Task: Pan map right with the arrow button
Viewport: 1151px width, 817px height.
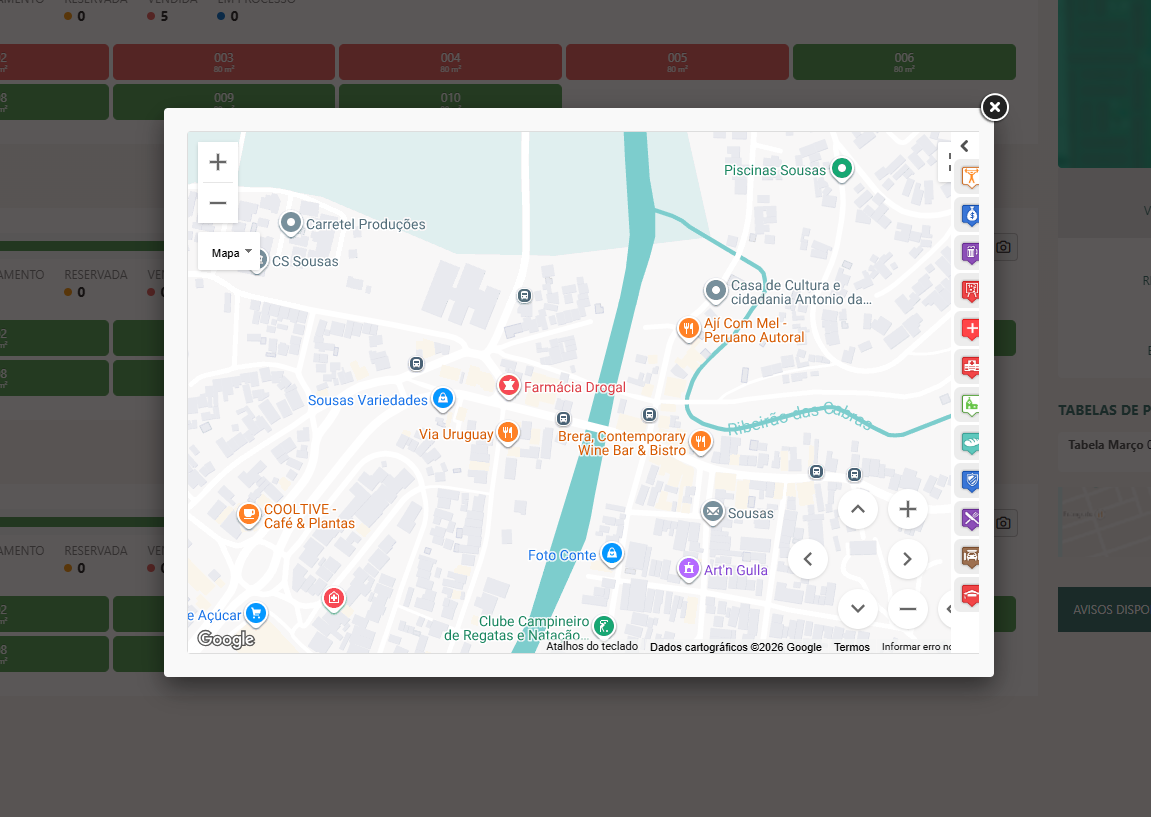Action: pyautogui.click(x=907, y=559)
